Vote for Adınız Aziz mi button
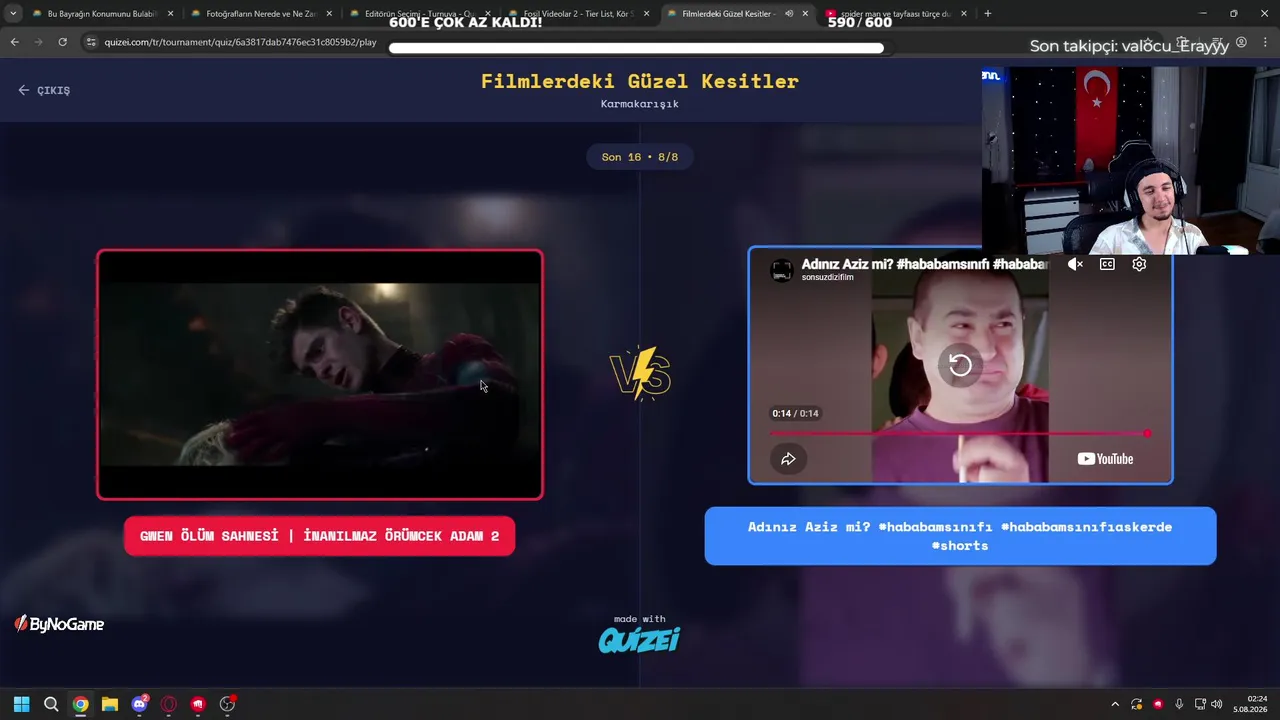The image size is (1280, 720). click(960, 536)
